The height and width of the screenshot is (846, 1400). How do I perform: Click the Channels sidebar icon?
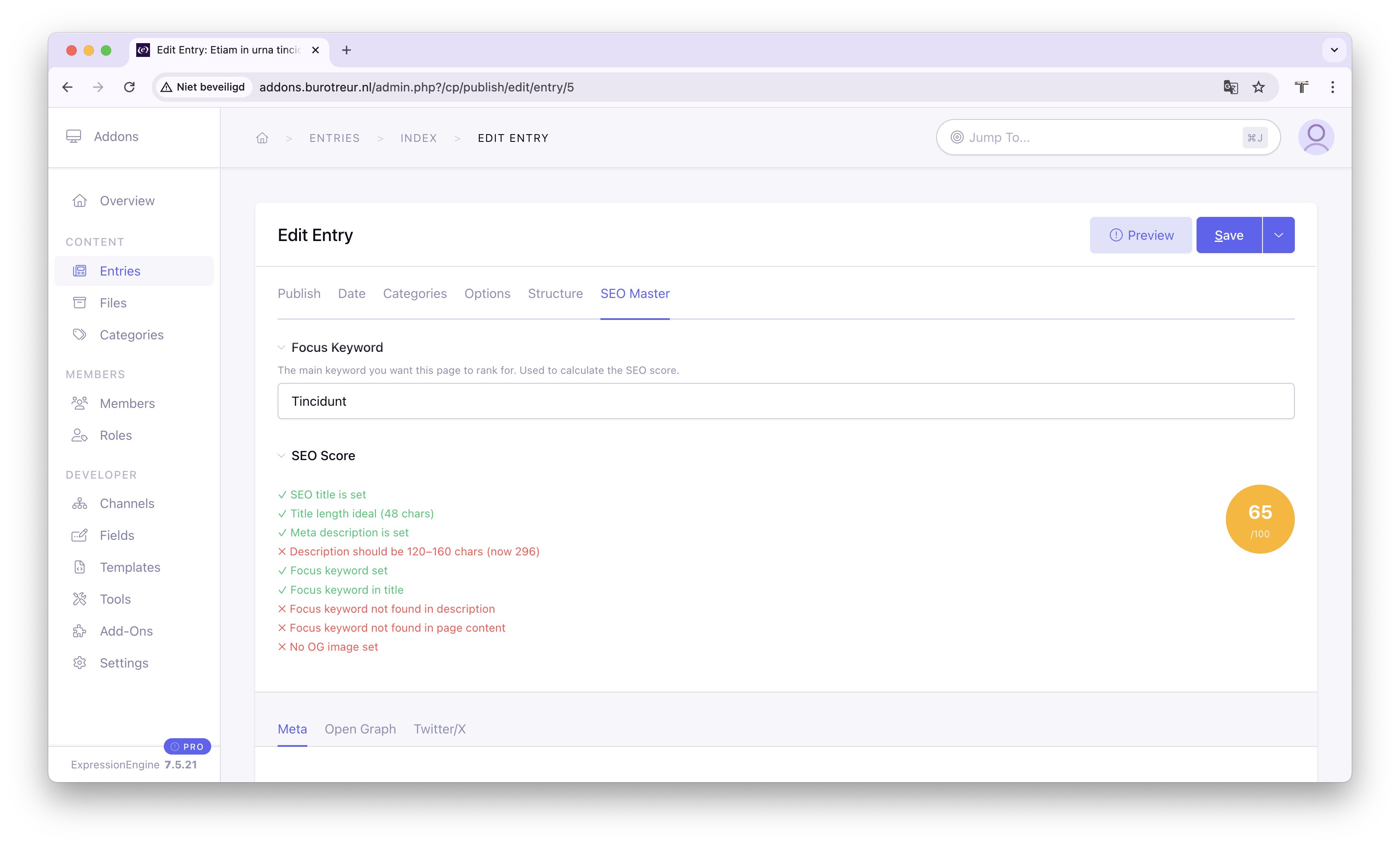point(80,504)
